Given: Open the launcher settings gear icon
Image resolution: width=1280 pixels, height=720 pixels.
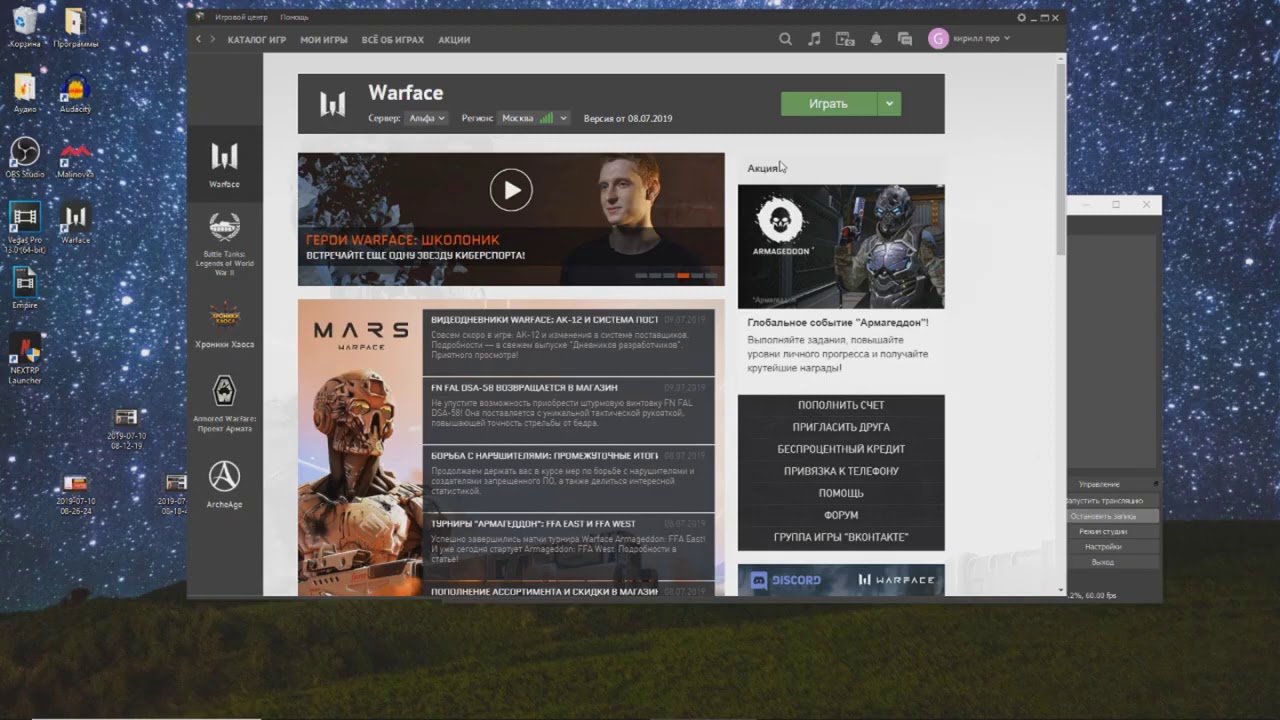Looking at the screenshot, I should (1022, 17).
